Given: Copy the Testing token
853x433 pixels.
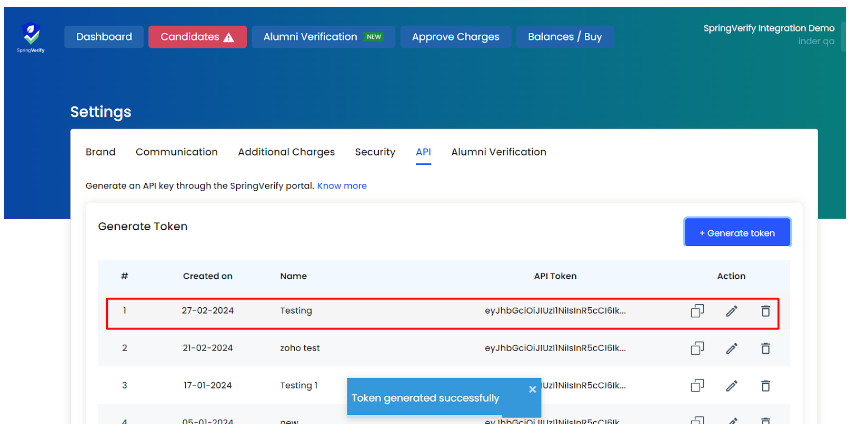Looking at the screenshot, I should (697, 311).
